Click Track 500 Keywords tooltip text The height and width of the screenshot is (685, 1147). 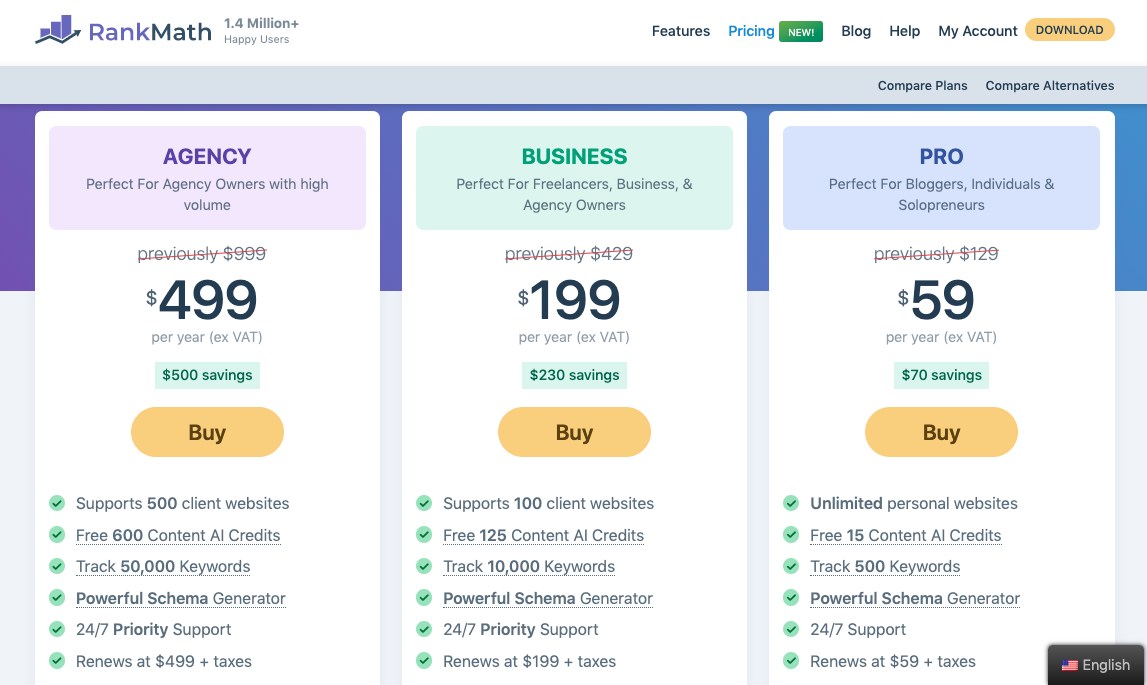point(885,566)
